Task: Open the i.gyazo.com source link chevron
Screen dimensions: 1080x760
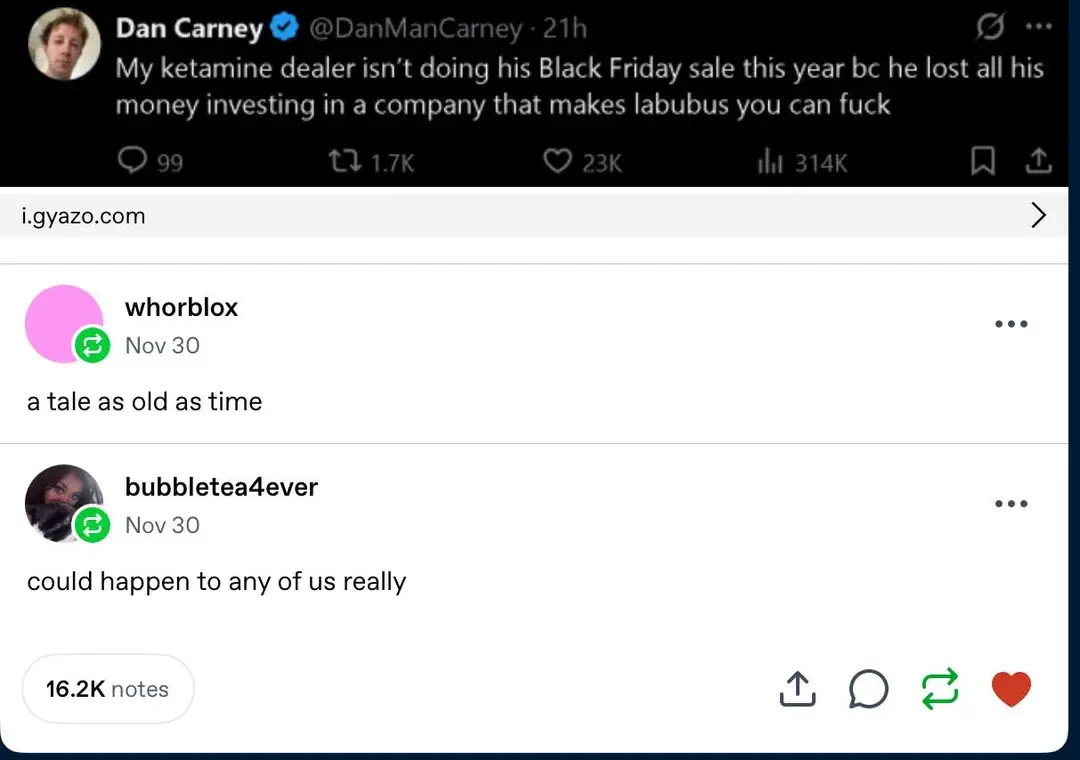Action: click(x=1039, y=215)
